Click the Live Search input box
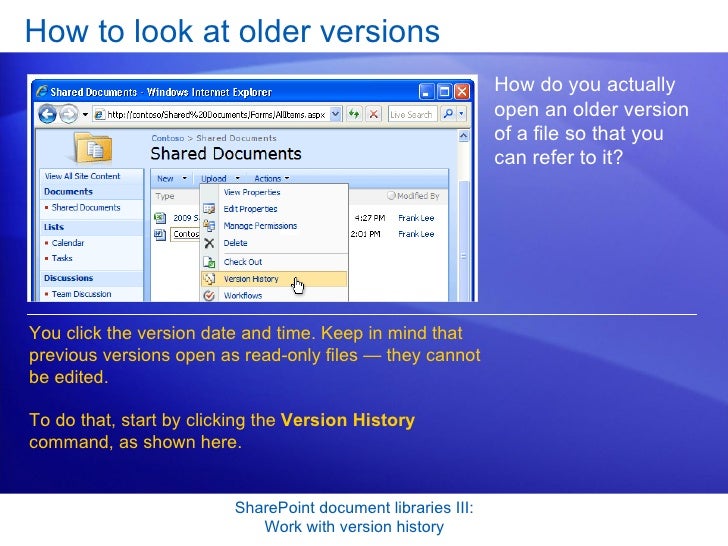The image size is (728, 546). pyautogui.click(x=412, y=114)
